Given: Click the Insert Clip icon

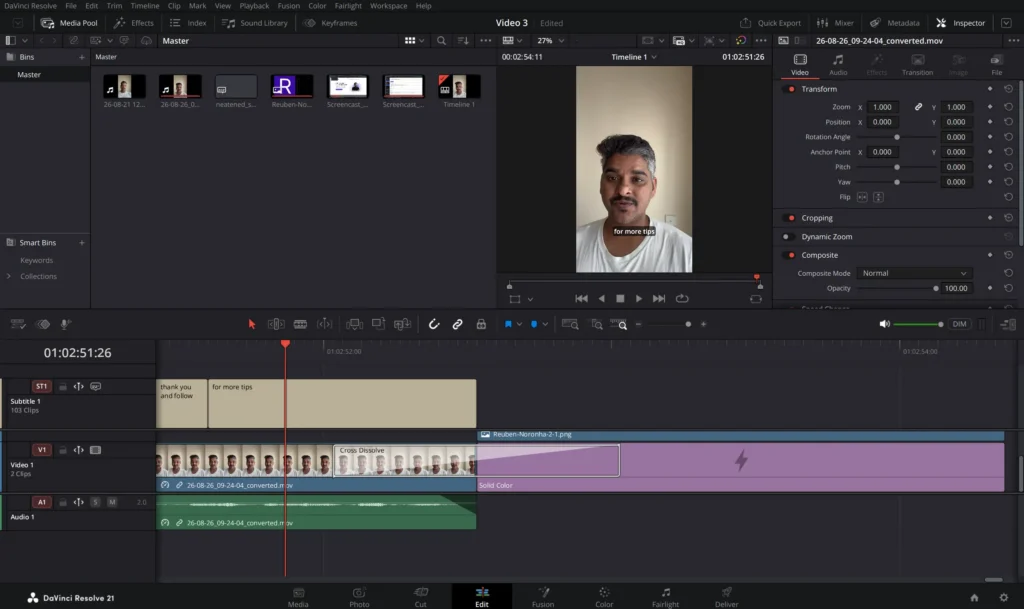Looking at the screenshot, I should [354, 324].
